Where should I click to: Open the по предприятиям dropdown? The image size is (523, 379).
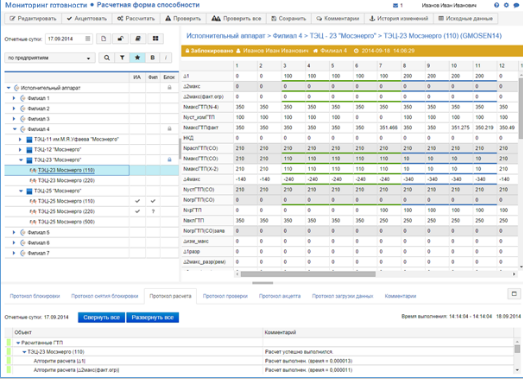50,58
